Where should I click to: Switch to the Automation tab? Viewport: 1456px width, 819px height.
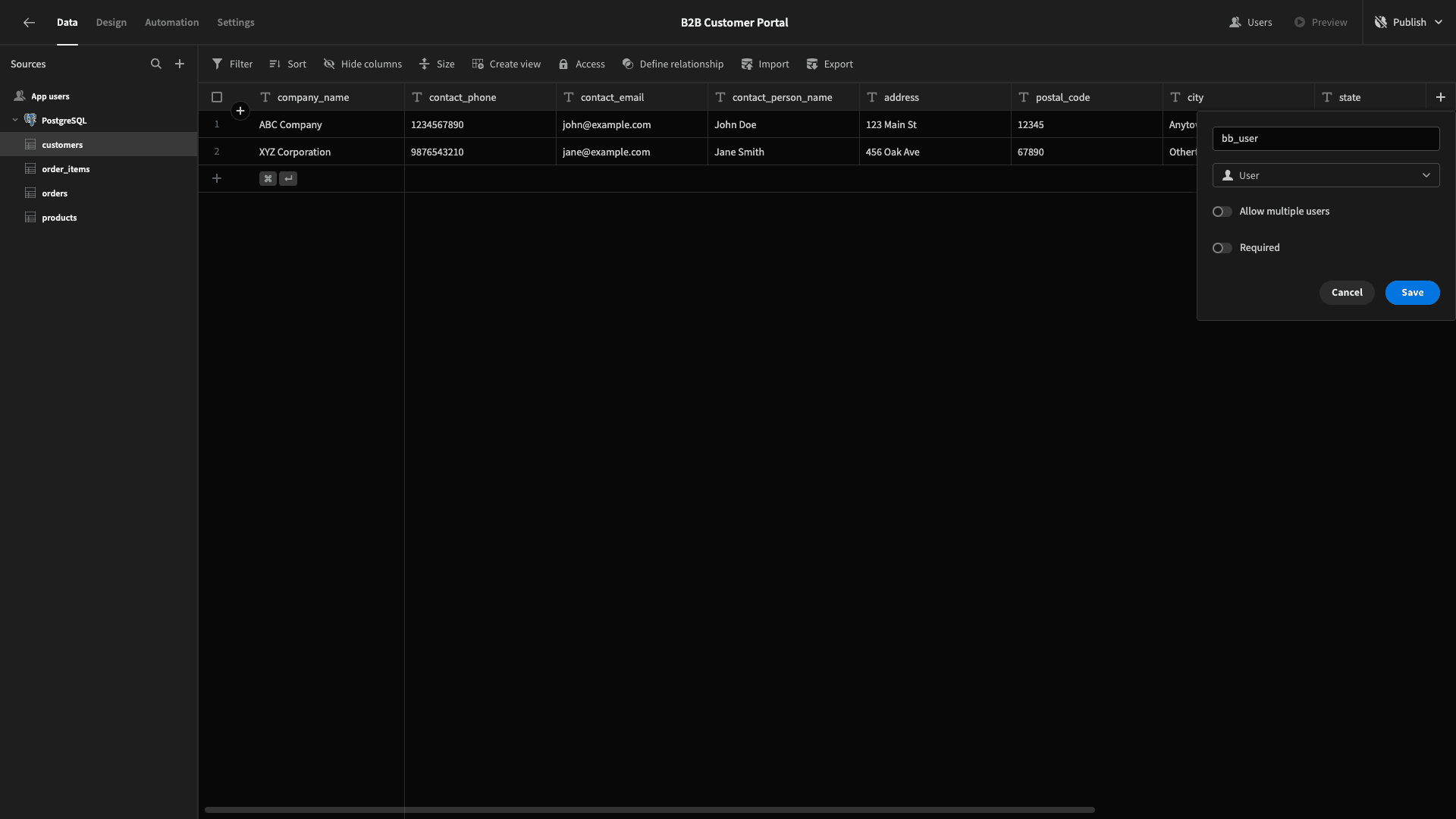(x=172, y=23)
